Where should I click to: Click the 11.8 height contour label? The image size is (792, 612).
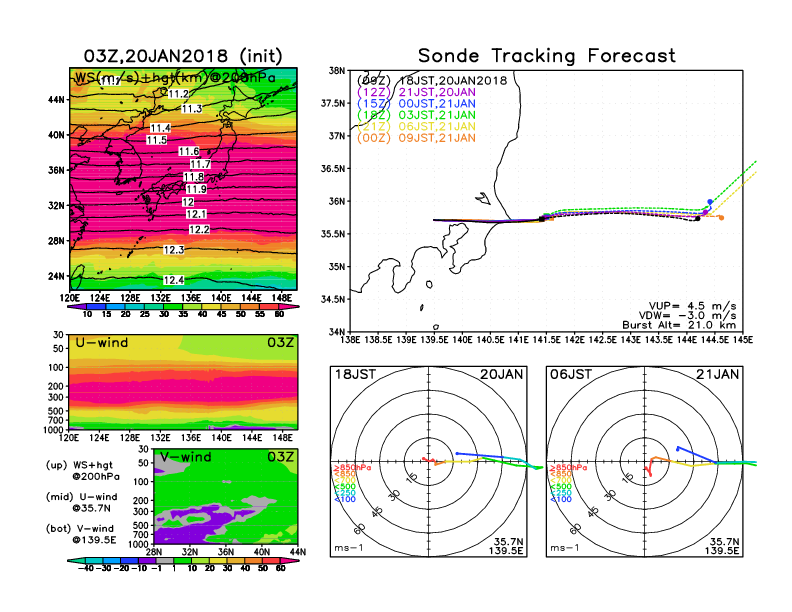click(193, 177)
